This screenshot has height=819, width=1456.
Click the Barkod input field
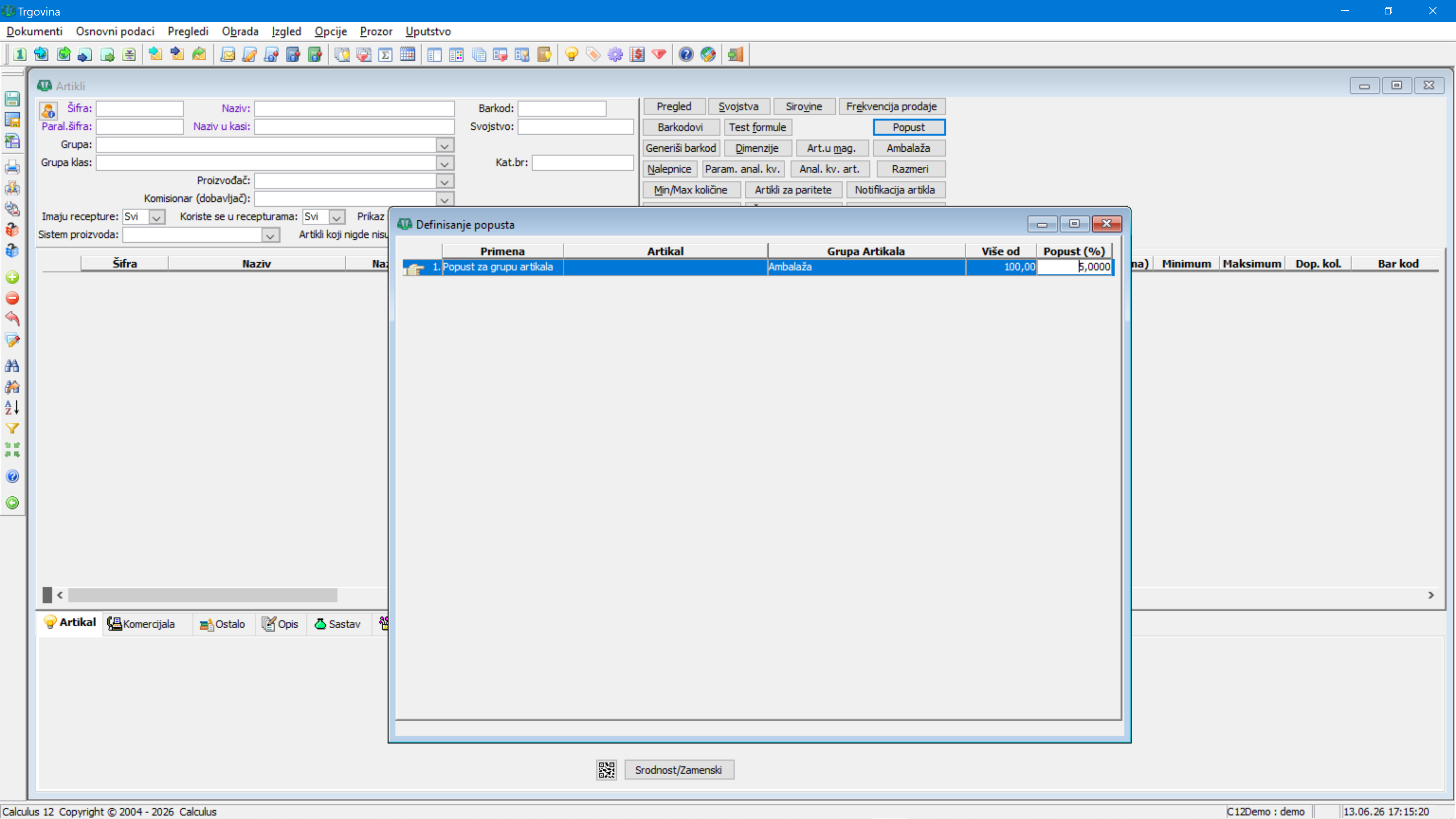[562, 108]
